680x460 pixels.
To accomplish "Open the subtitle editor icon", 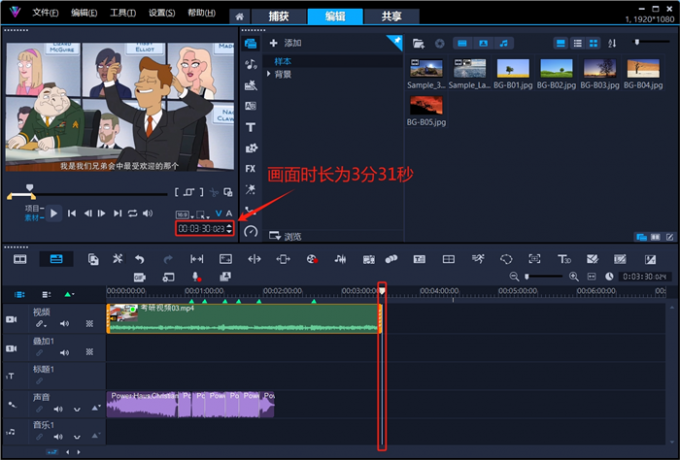I will 419,259.
